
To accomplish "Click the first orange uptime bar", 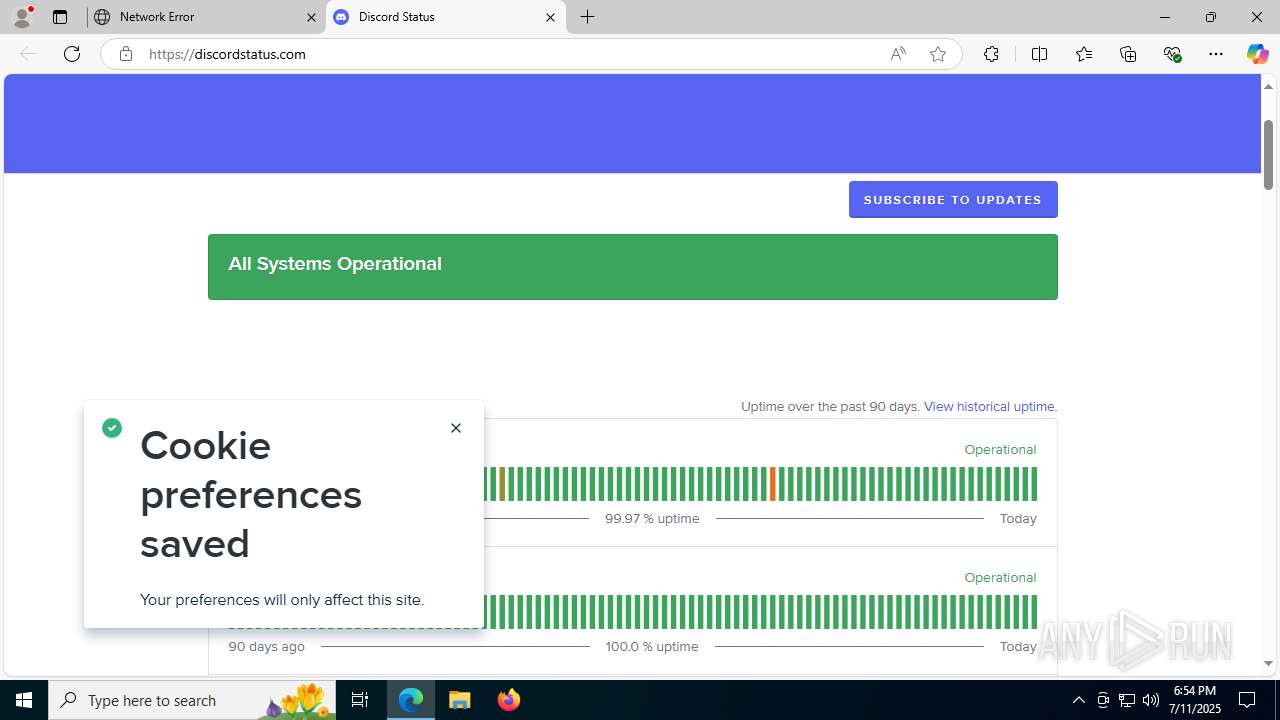I will click(502, 484).
